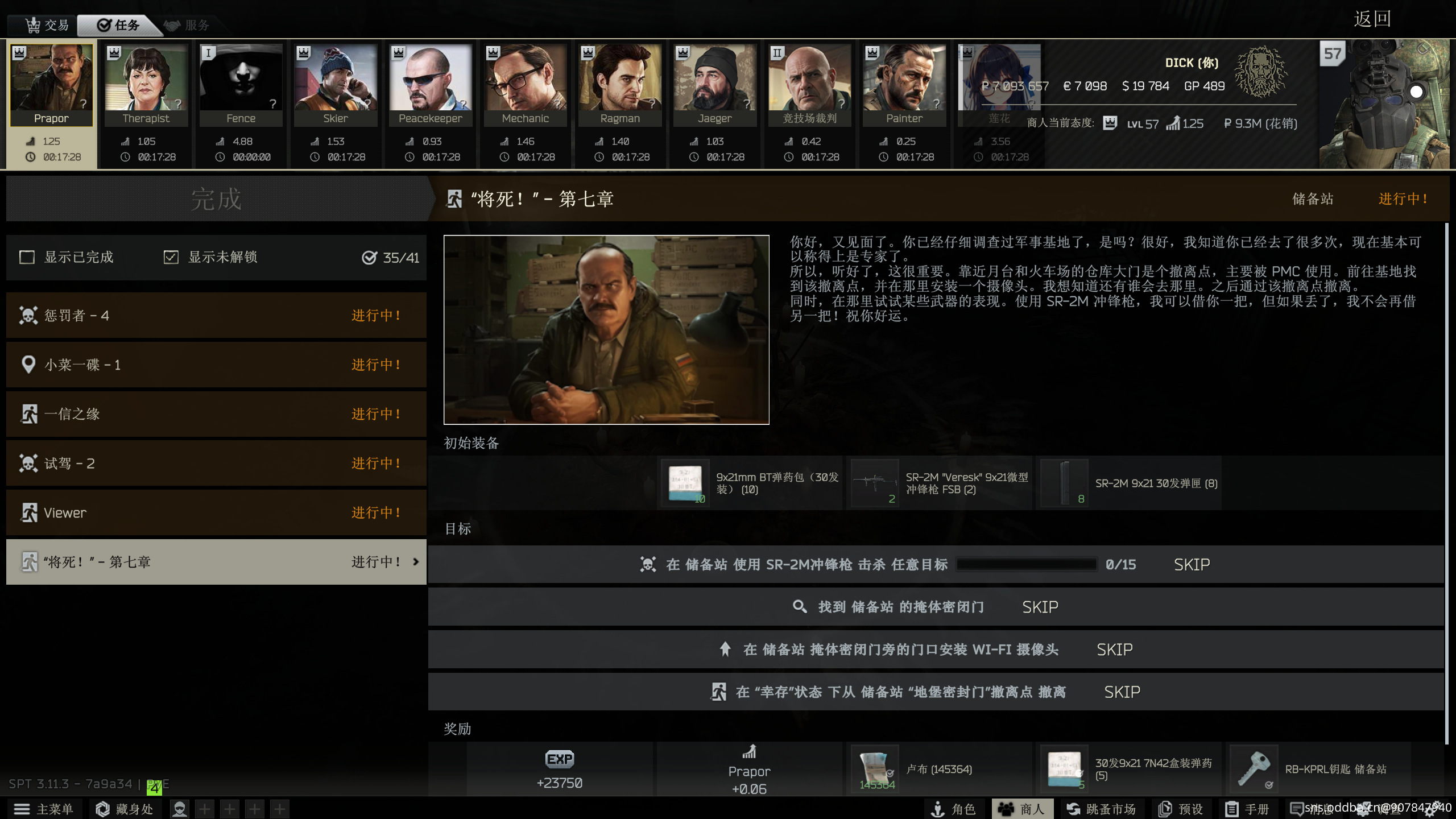The image size is (1456, 819).
Task: Skip the 找到掩体密闭门 objective
Action: coord(1040,607)
